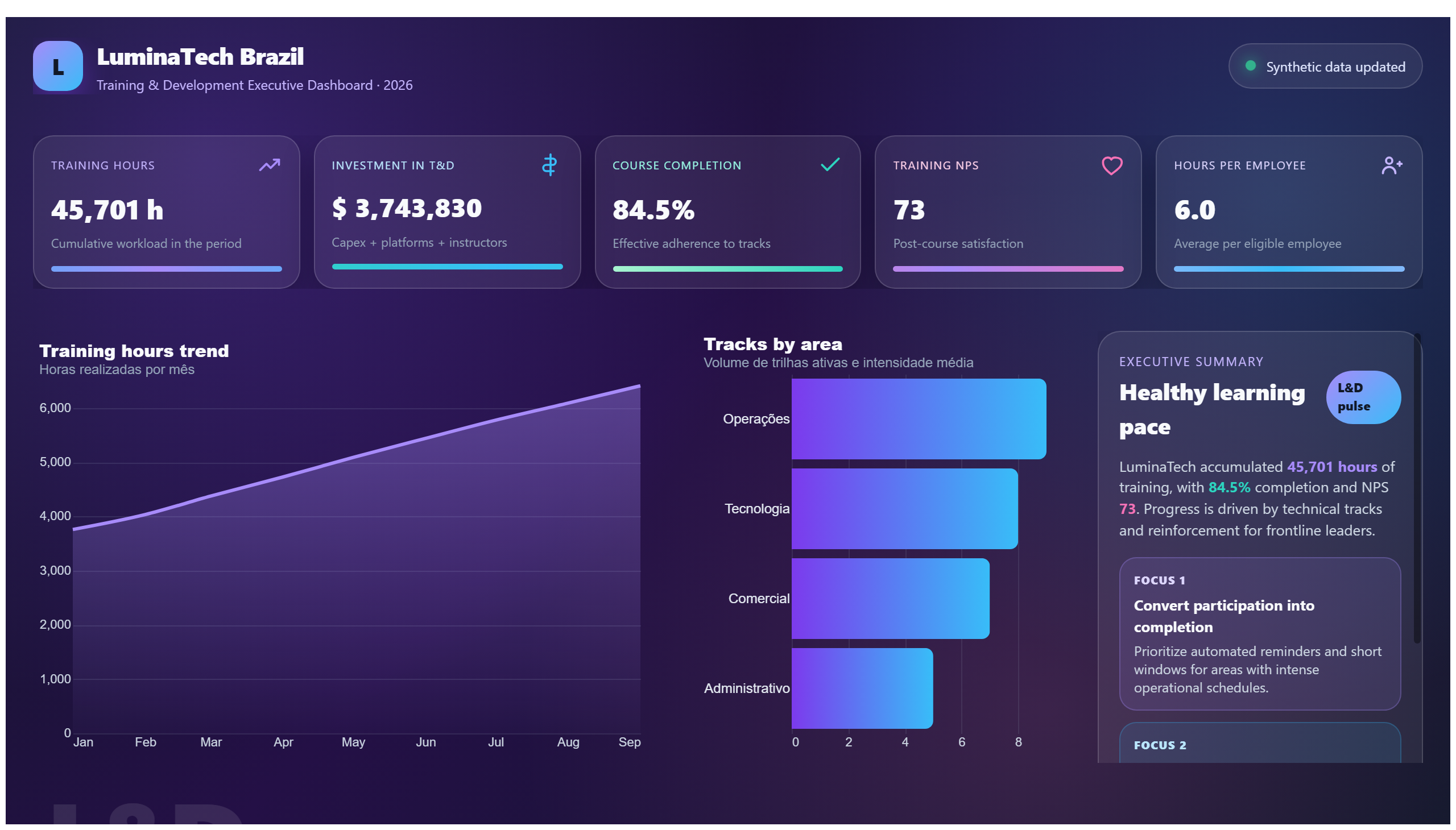This screenshot has width=1456, height=830.
Task: Select the L&D pulse badge
Action: pyautogui.click(x=1363, y=397)
